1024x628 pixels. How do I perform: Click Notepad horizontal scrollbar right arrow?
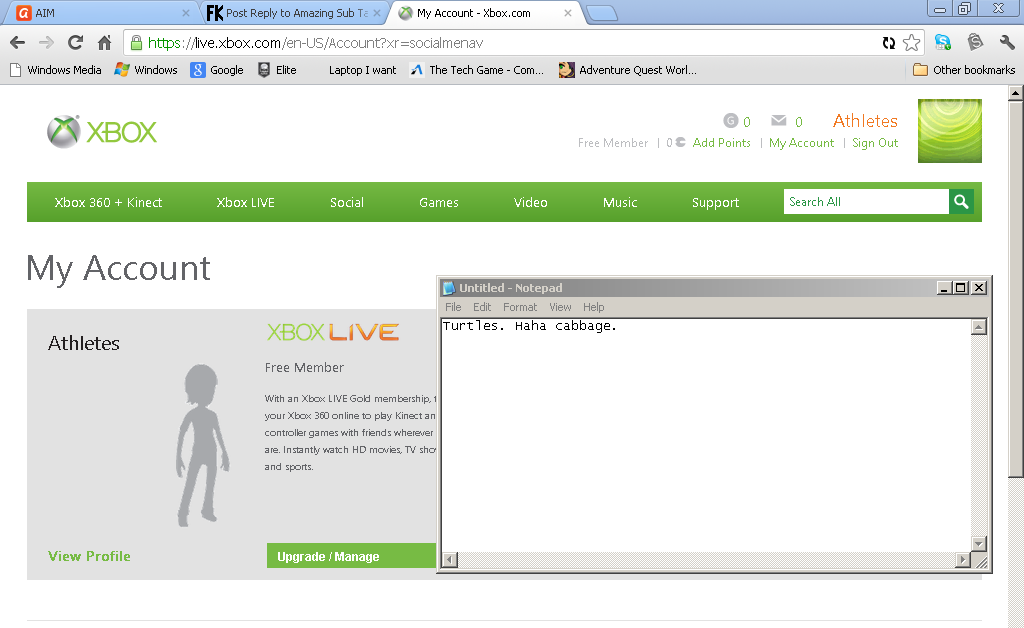tap(963, 559)
